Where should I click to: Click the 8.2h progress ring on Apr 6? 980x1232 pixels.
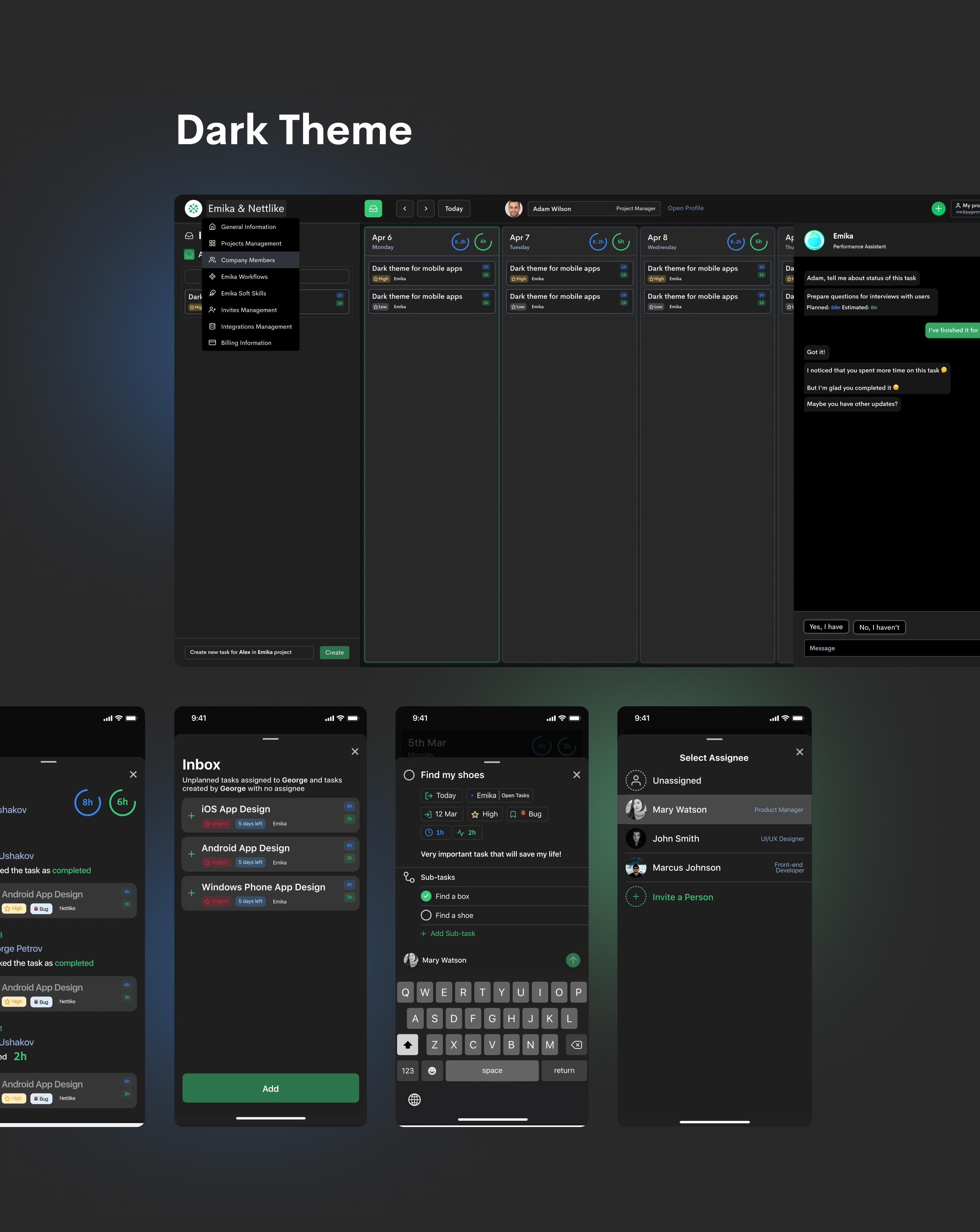click(460, 242)
